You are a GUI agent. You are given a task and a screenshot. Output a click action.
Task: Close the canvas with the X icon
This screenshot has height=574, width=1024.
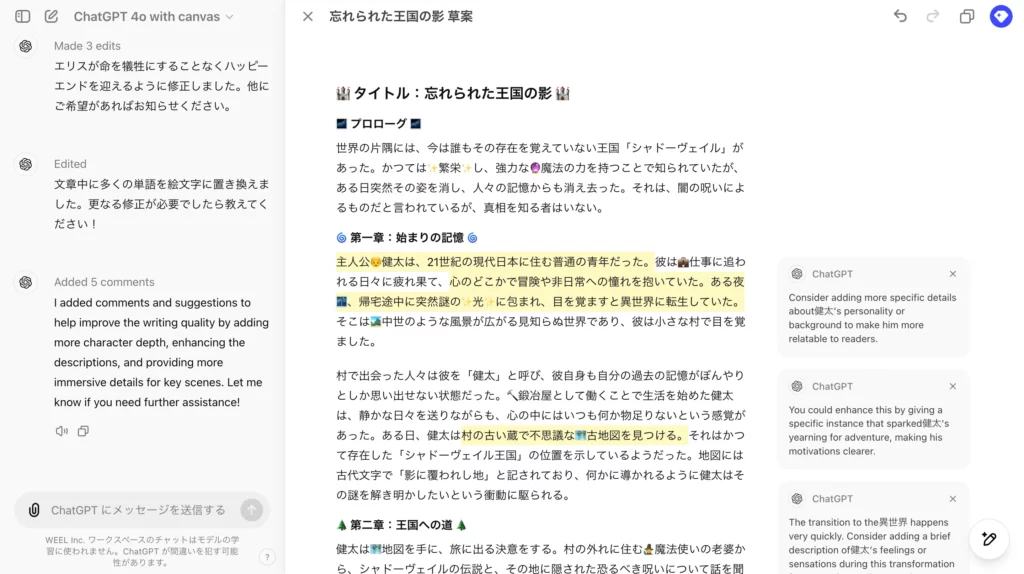[x=308, y=17]
